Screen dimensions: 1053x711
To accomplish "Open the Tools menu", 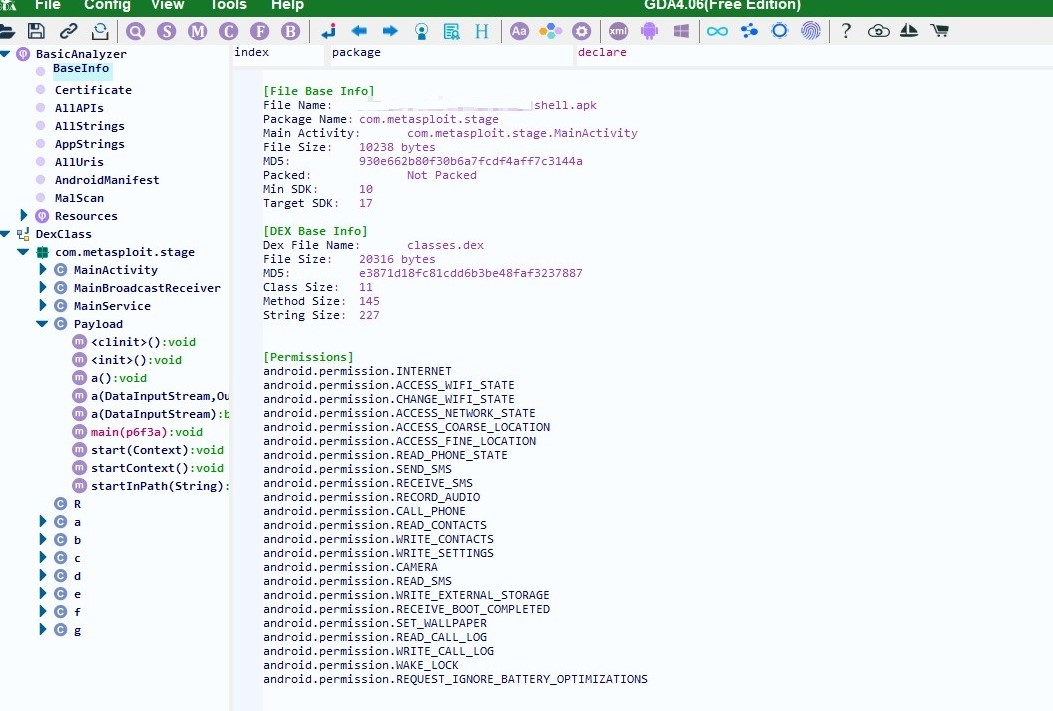I will (228, 5).
